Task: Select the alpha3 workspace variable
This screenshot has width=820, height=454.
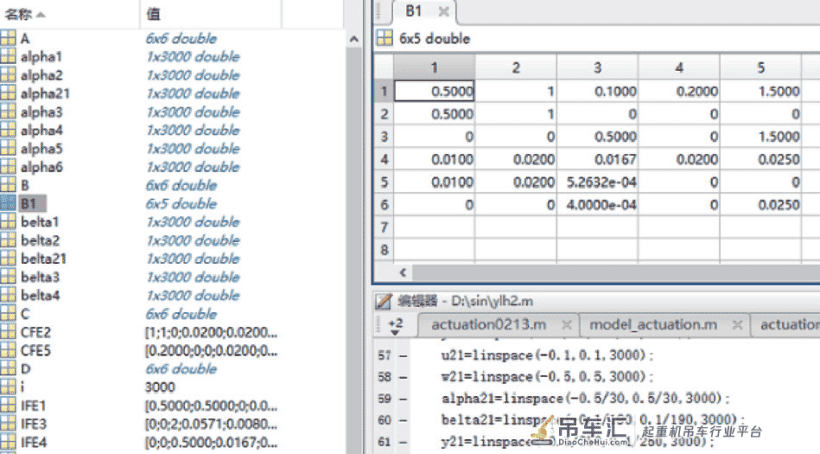Action: click(x=42, y=112)
